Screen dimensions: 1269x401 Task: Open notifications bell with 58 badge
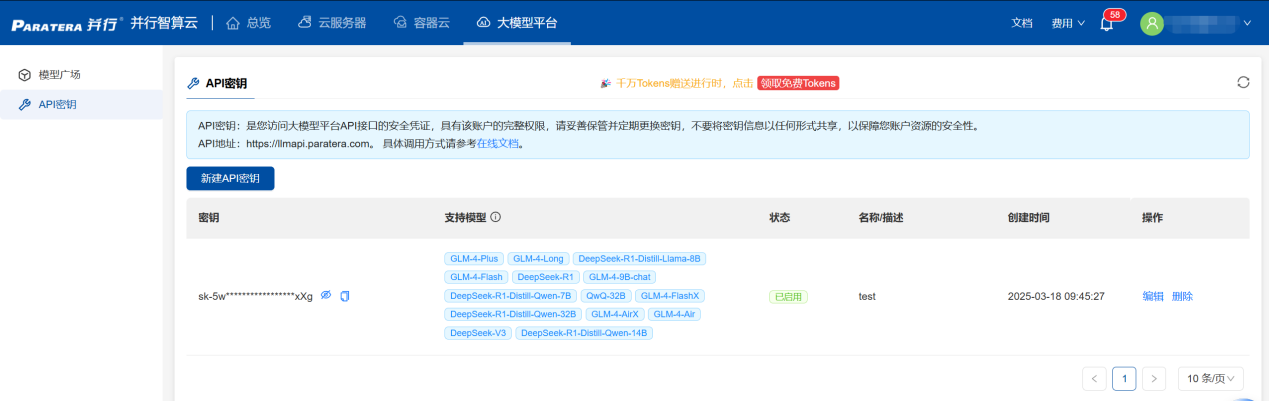point(1107,23)
